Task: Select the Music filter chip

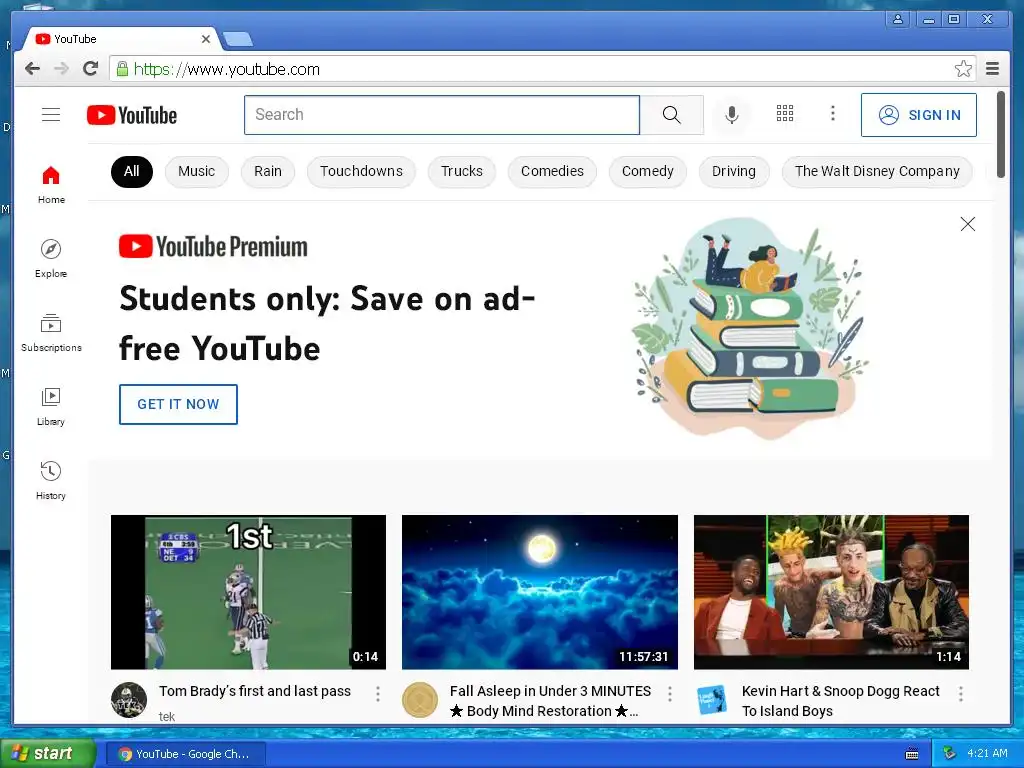Action: point(197,172)
